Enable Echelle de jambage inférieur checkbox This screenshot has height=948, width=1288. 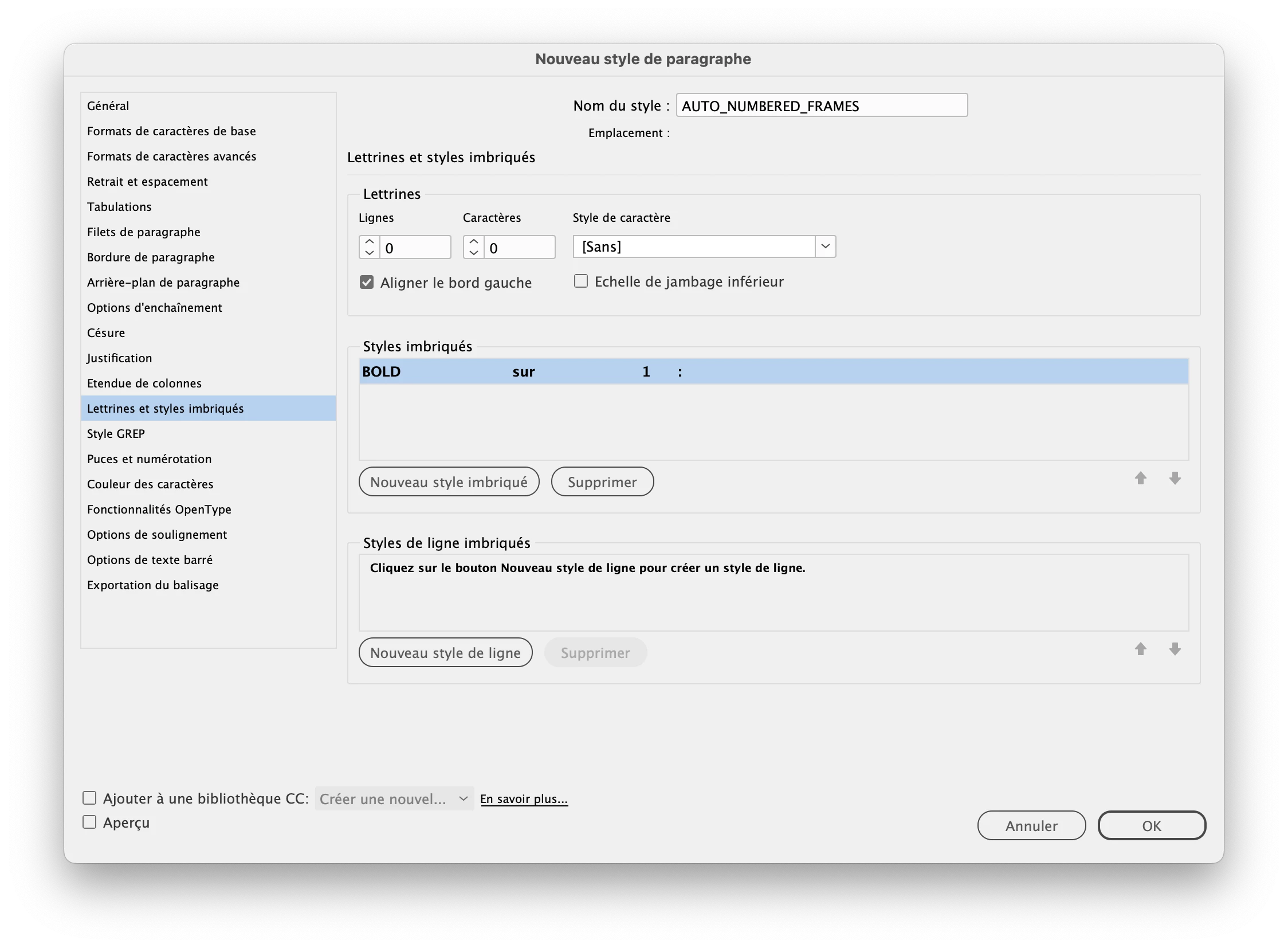tap(580, 281)
